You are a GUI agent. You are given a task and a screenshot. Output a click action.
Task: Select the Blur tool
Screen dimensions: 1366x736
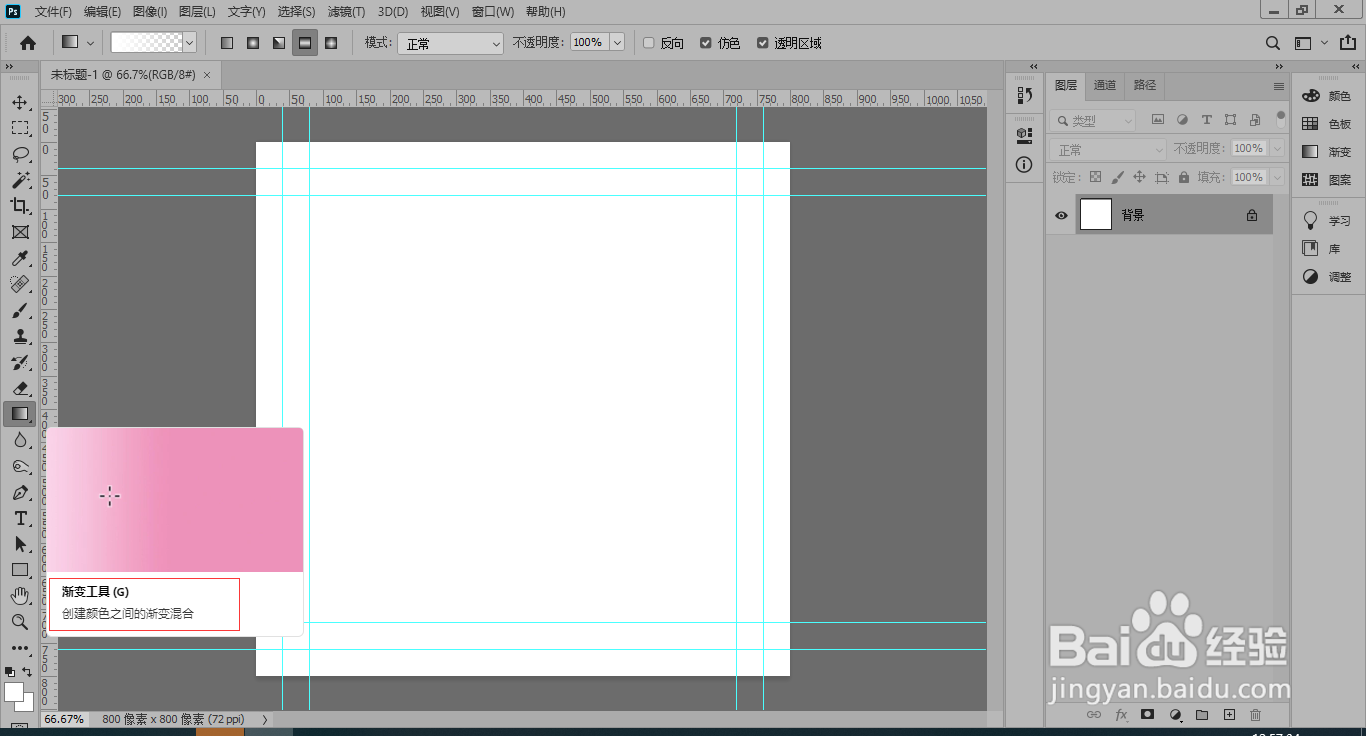(20, 441)
